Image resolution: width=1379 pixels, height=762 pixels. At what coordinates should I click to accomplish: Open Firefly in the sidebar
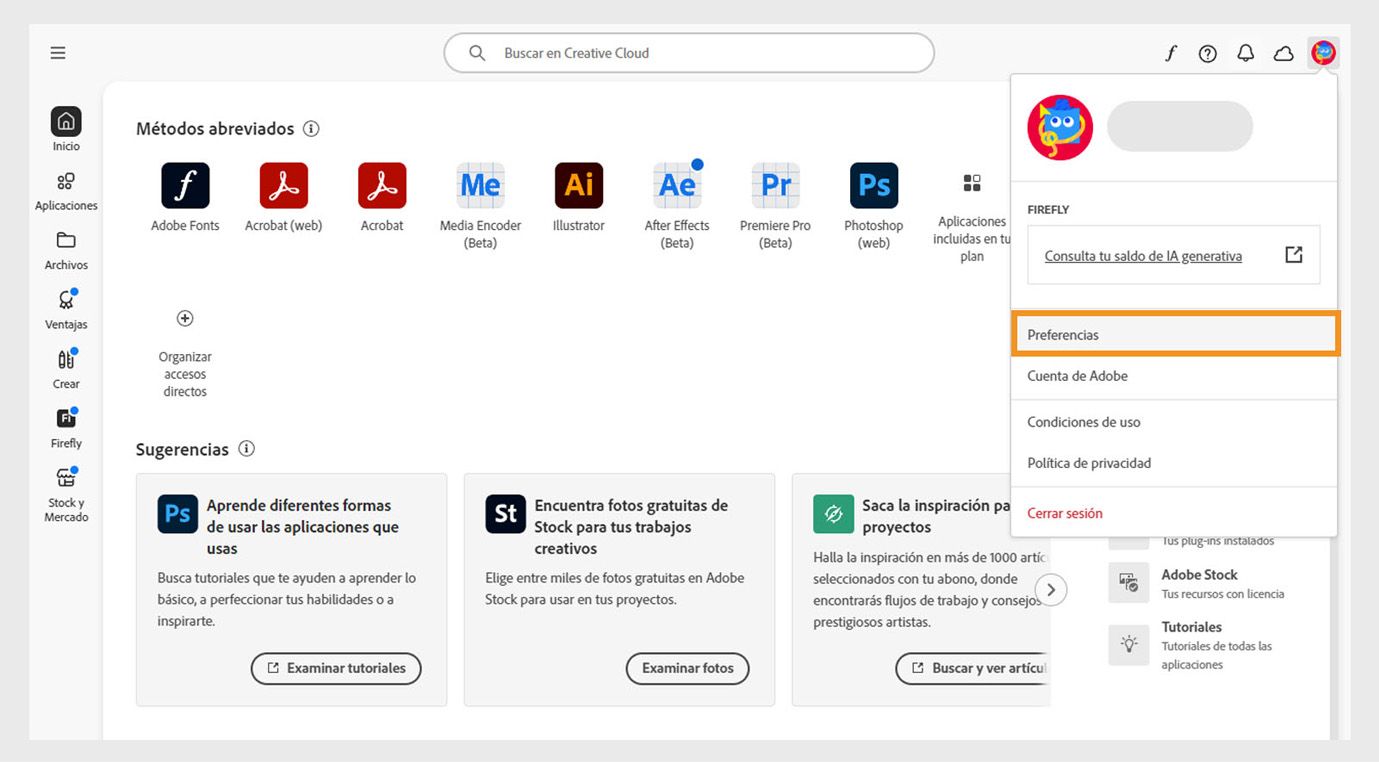tap(66, 428)
